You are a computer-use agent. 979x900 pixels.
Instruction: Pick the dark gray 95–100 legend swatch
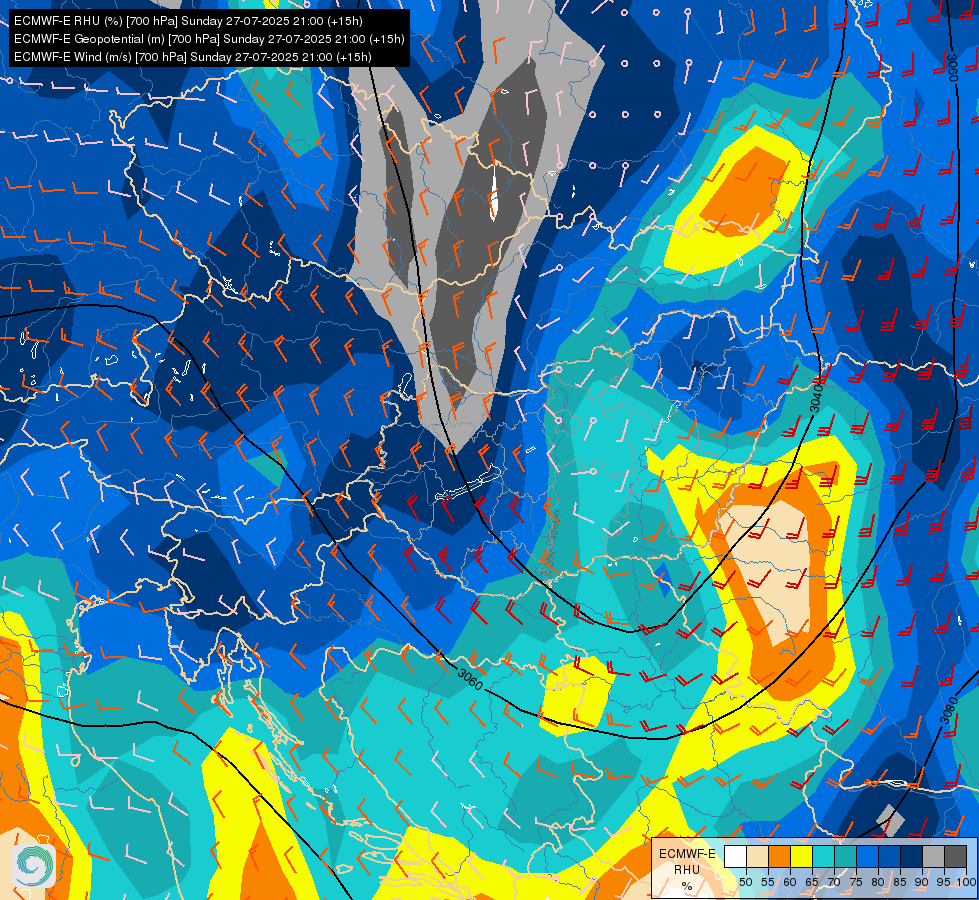(x=955, y=856)
